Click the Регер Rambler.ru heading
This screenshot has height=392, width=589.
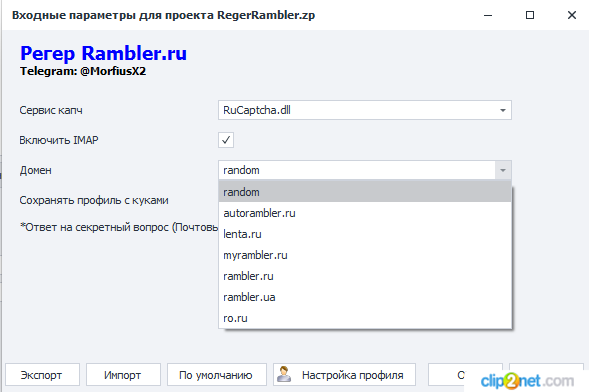103,53
